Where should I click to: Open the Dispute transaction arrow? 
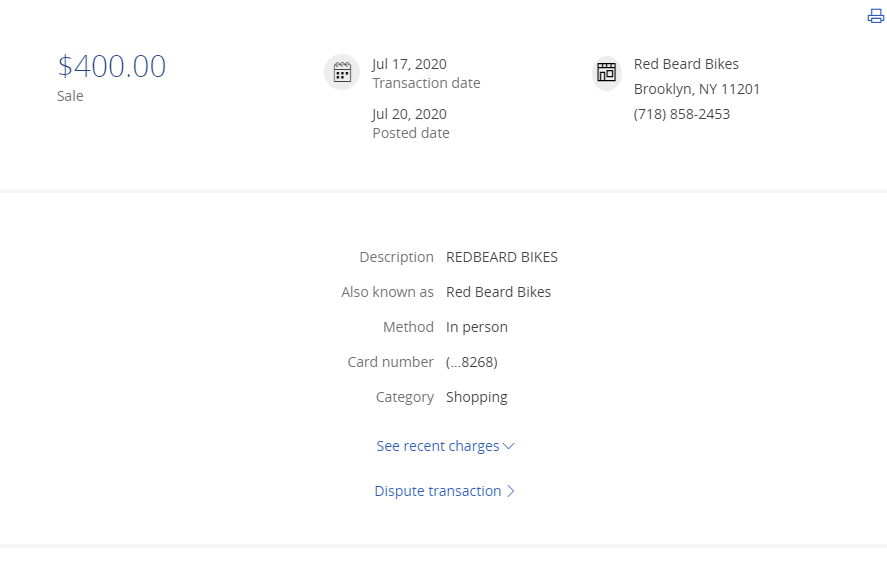click(511, 491)
